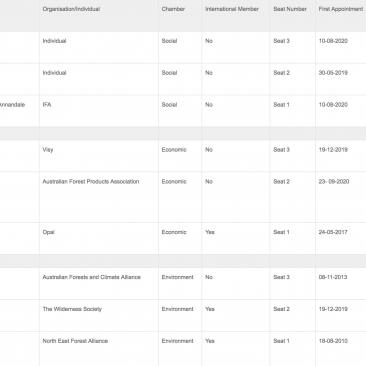Click the 30-05-2019 appointment date

[333, 73]
